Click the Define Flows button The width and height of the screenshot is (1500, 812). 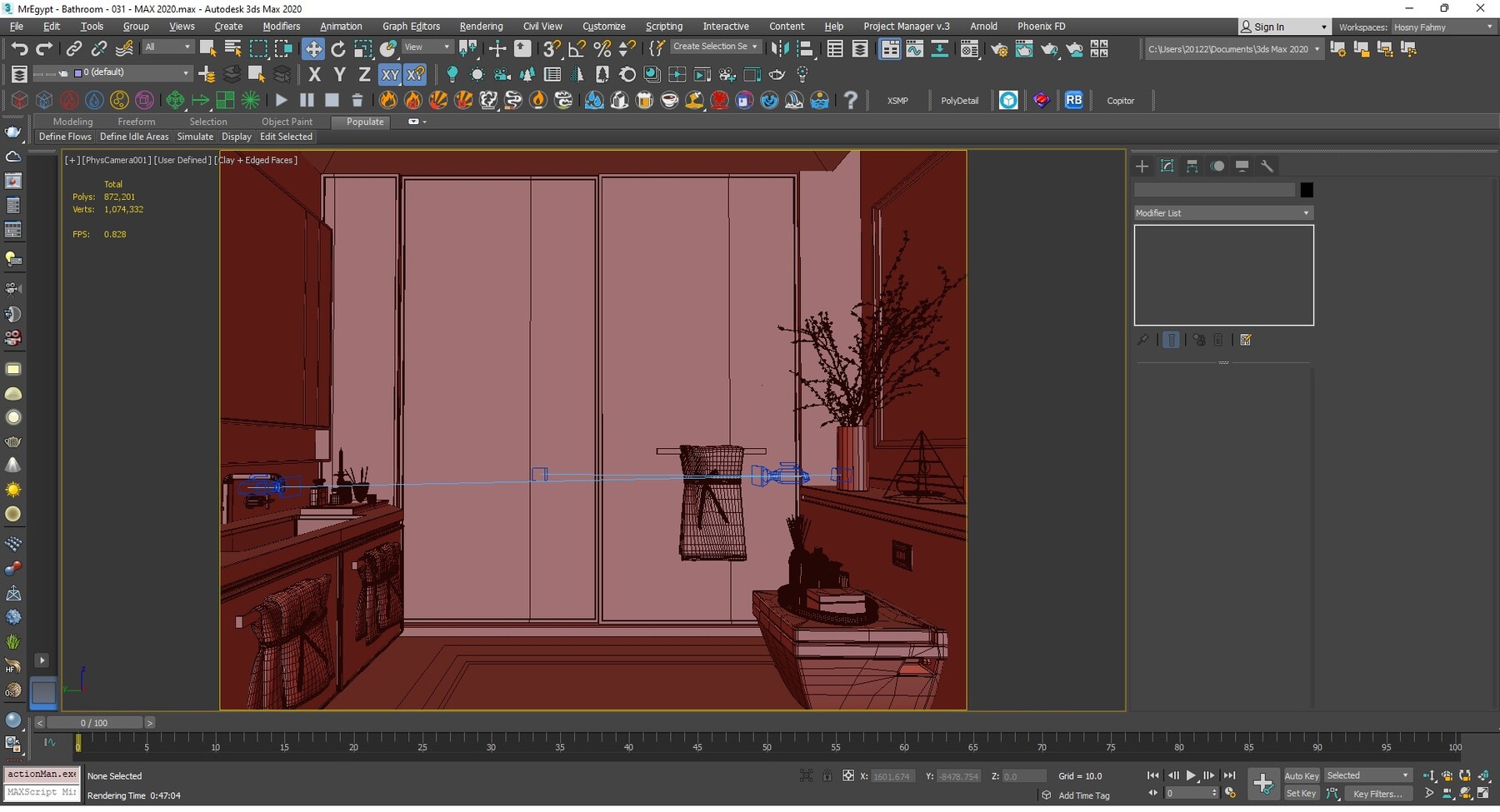point(65,137)
